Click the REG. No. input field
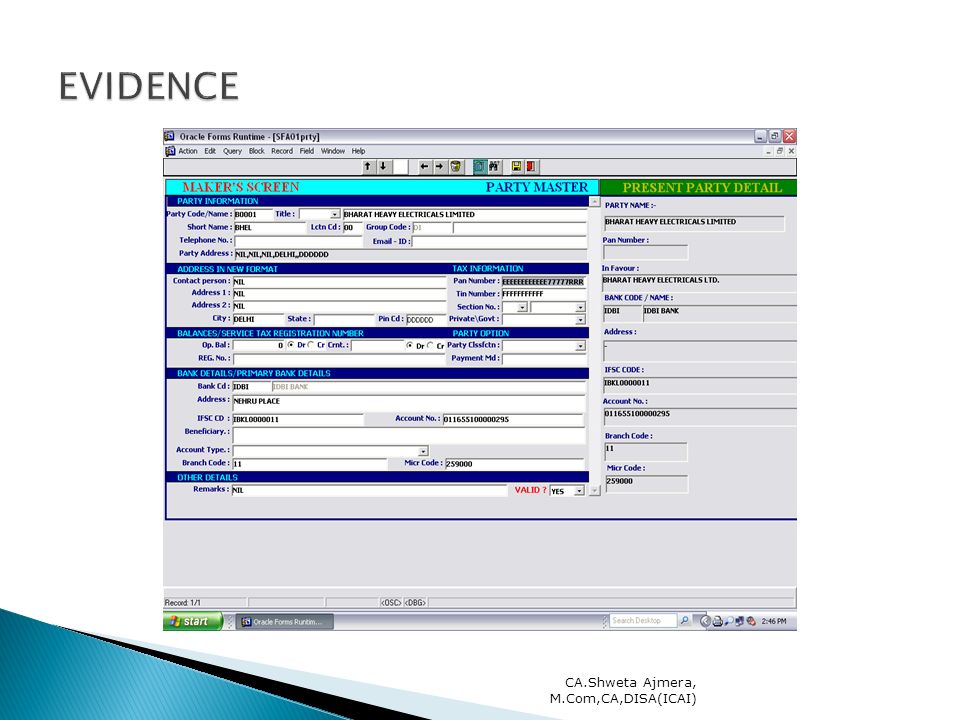Image resolution: width=960 pixels, height=720 pixels. (x=338, y=359)
